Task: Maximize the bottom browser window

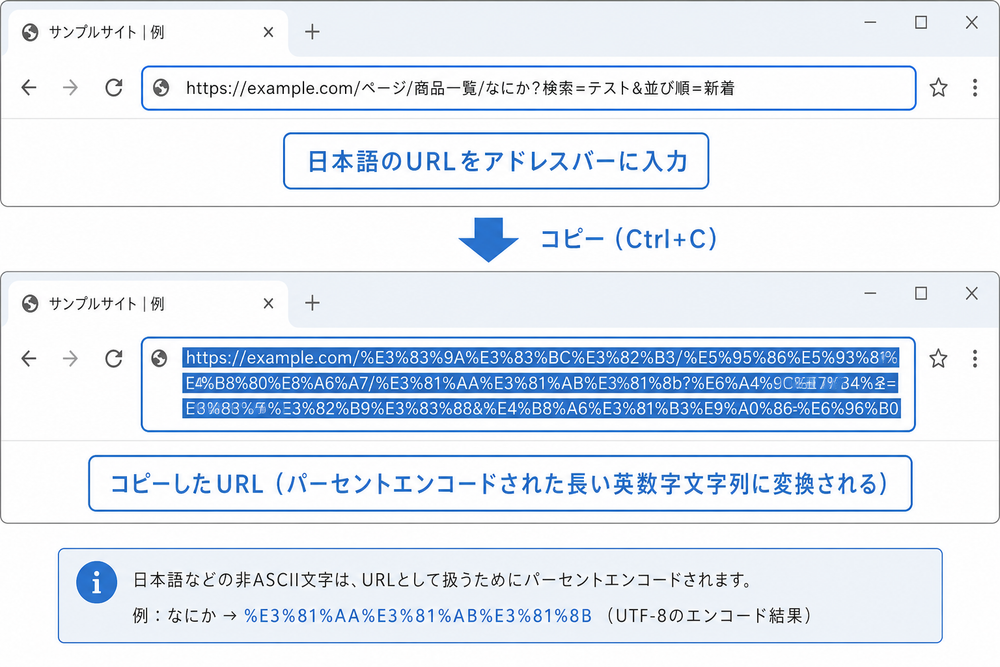Action: 921,293
